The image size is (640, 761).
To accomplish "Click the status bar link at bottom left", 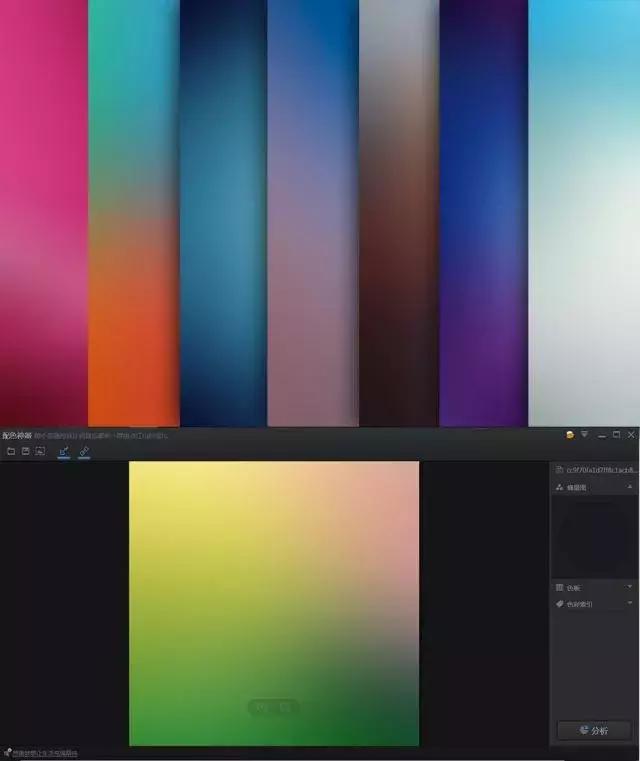I will coord(44,753).
